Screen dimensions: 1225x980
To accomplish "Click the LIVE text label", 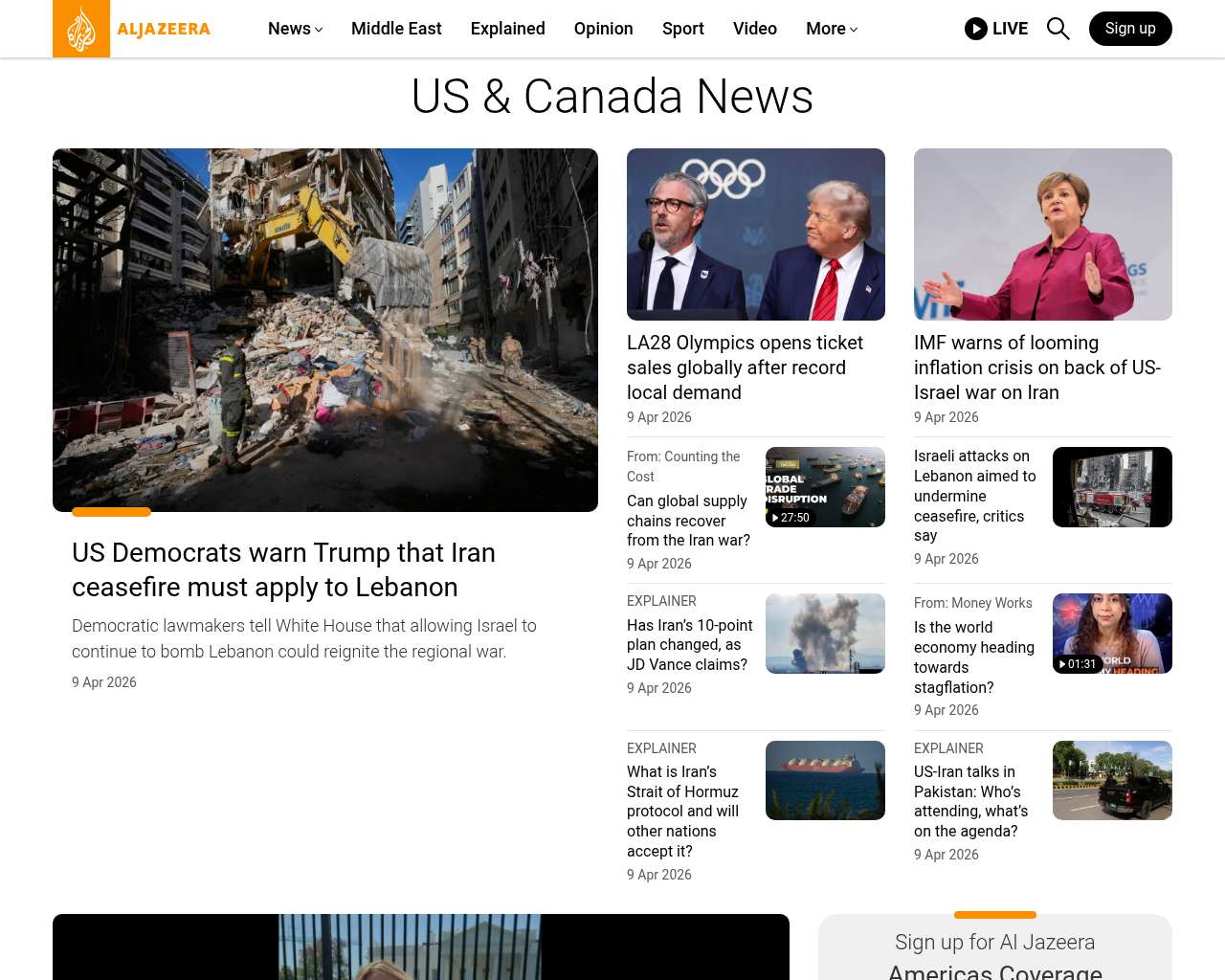I will click(x=1010, y=29).
